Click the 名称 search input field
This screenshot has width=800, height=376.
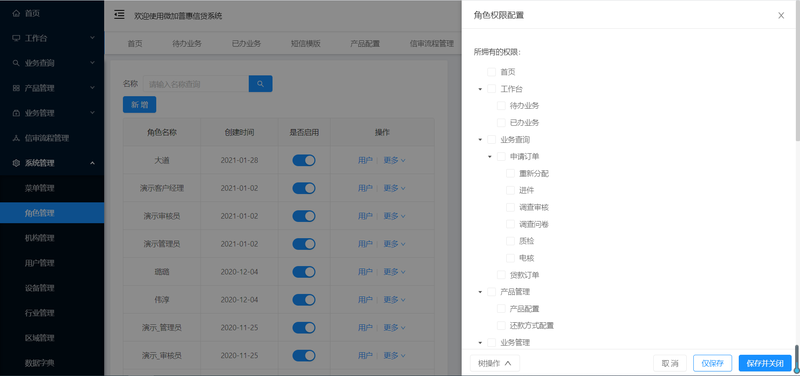click(x=196, y=84)
